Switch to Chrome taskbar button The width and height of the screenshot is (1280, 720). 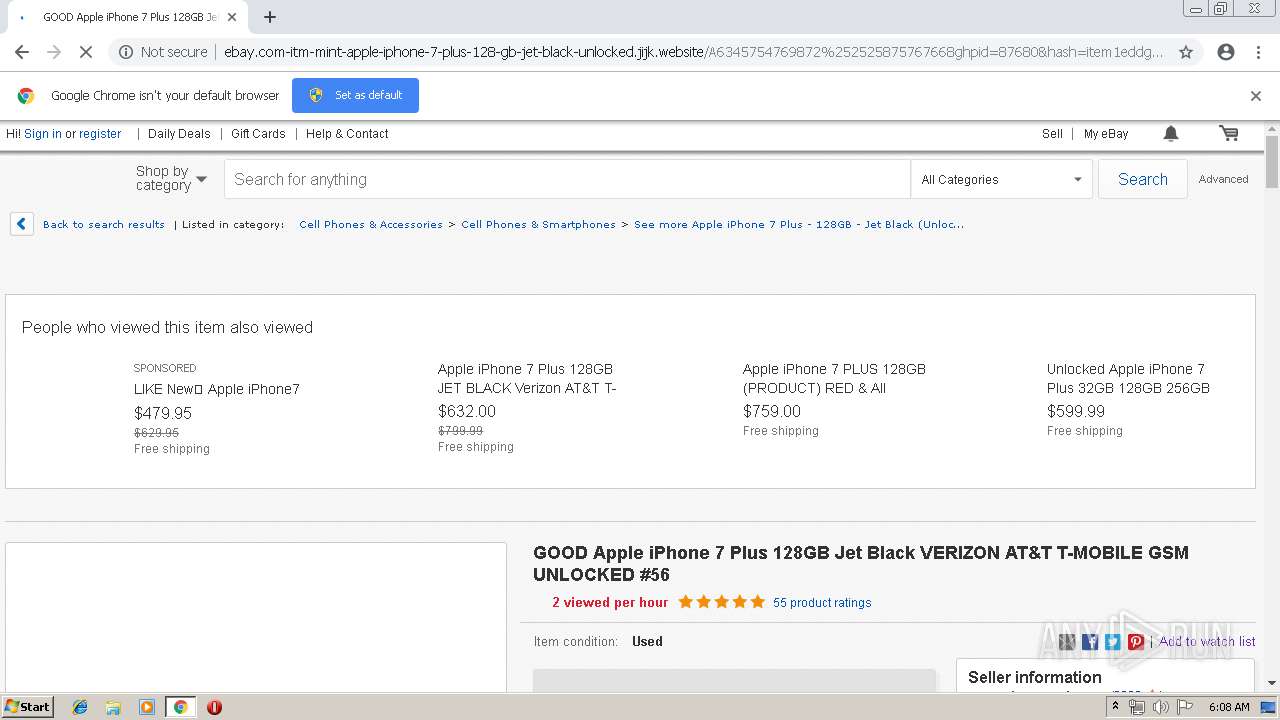180,707
